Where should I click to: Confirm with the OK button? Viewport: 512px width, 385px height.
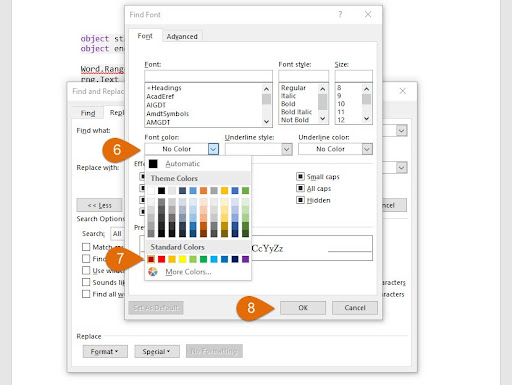pyautogui.click(x=303, y=308)
